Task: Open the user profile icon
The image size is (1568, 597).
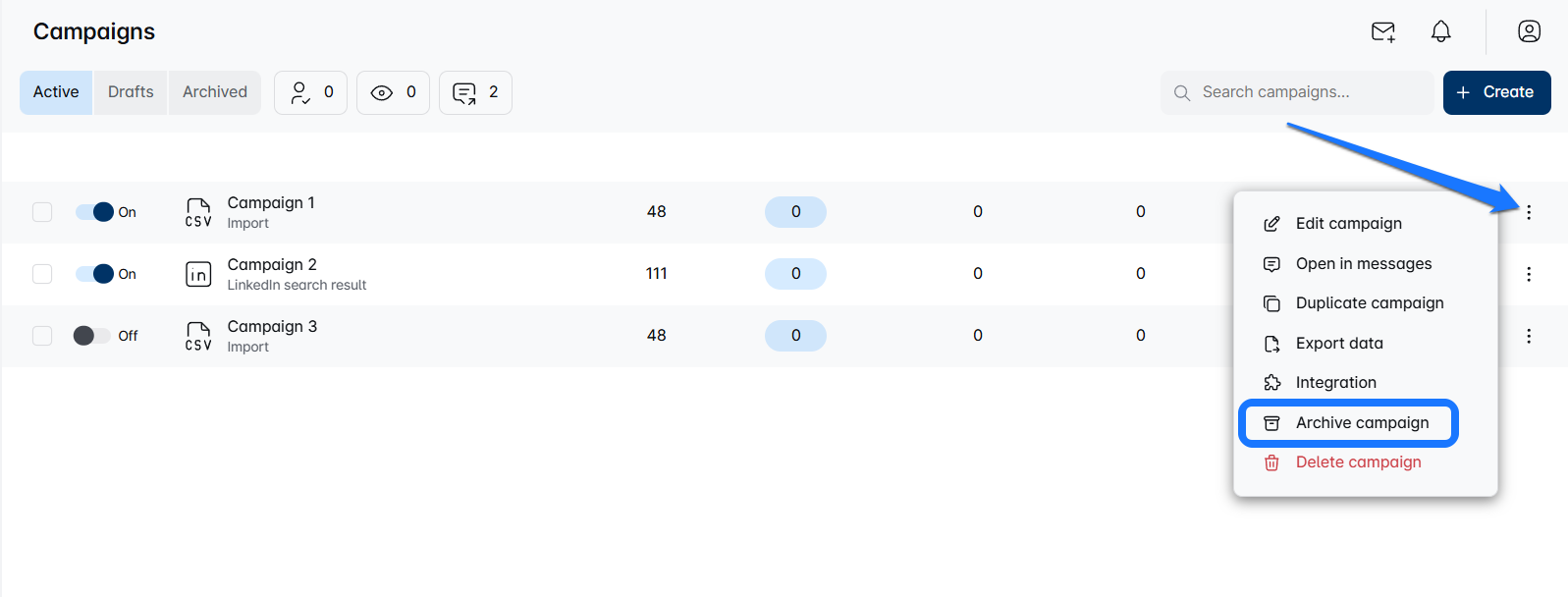Action: pos(1529,31)
